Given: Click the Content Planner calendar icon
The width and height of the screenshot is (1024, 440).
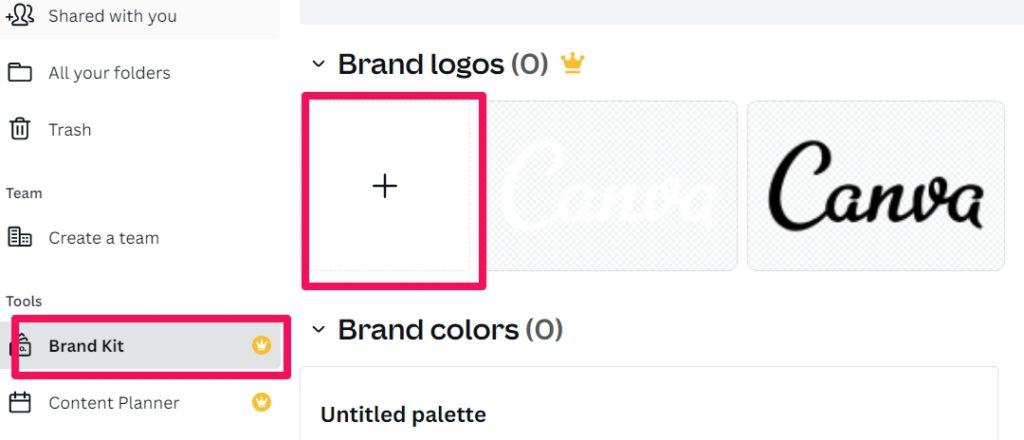Looking at the screenshot, I should click(x=20, y=402).
